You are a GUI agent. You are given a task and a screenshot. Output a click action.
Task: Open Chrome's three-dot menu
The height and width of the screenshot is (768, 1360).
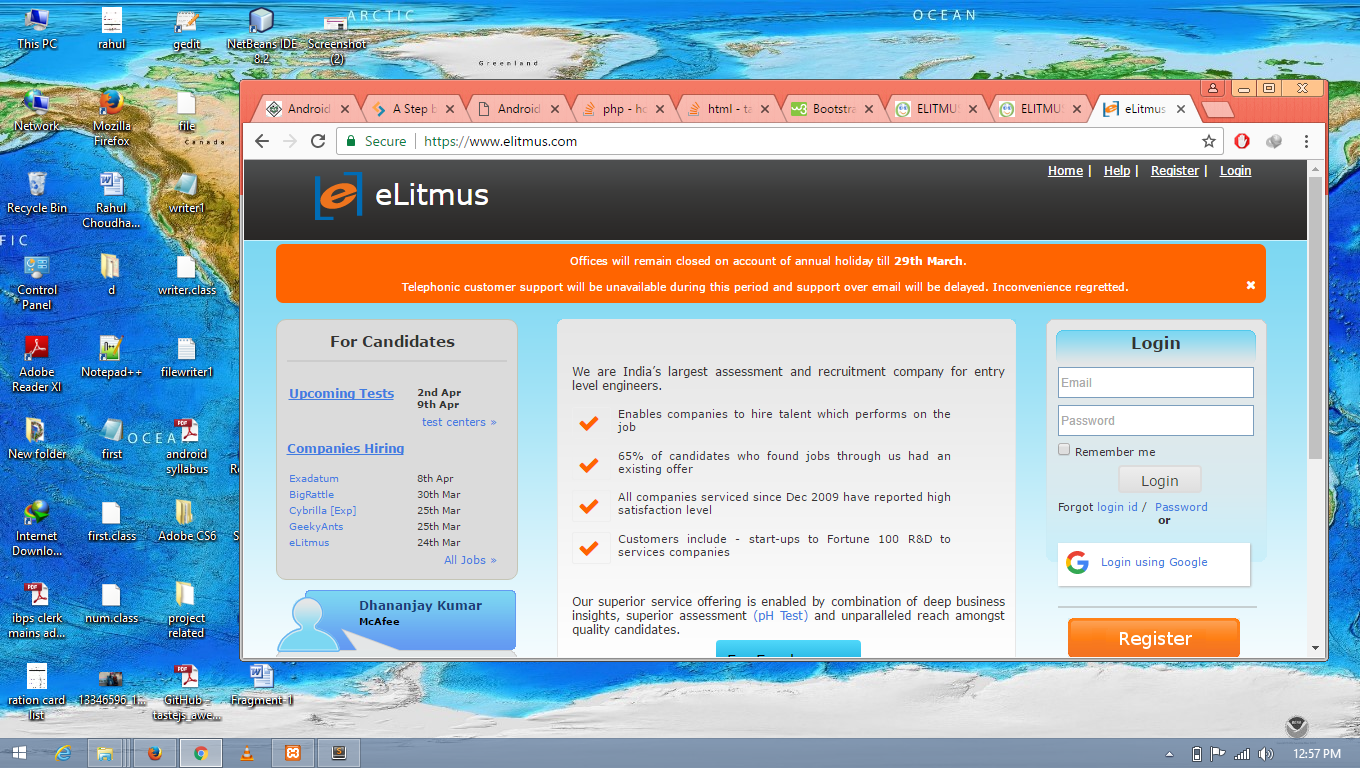tap(1306, 141)
